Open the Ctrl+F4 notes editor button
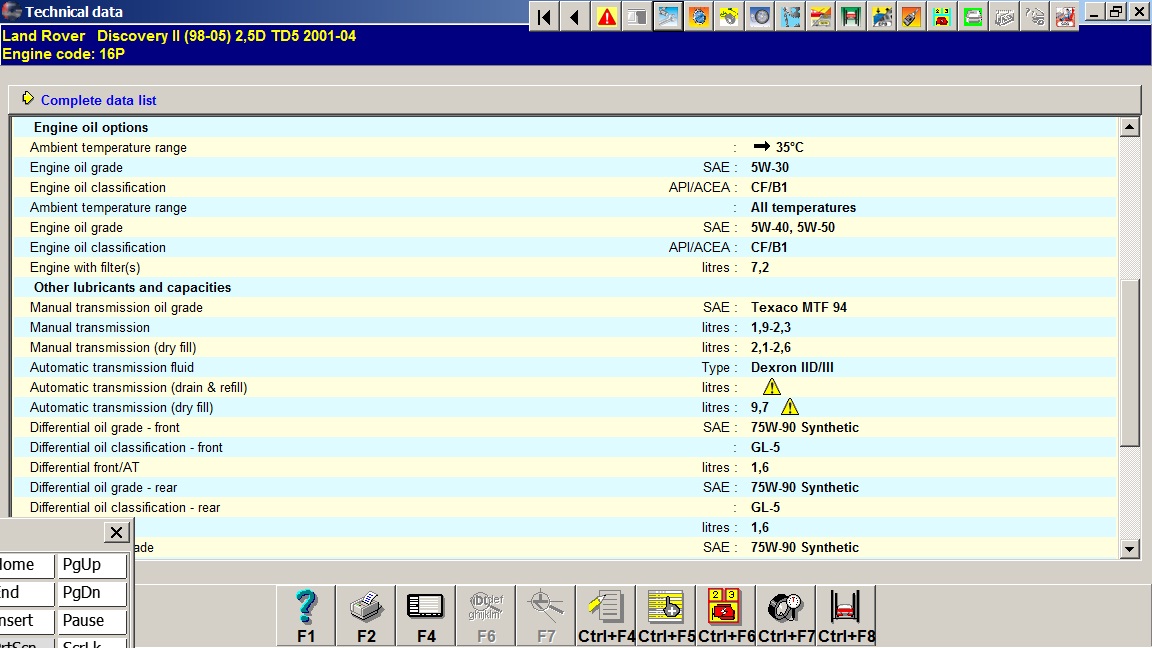Screen dimensions: 1152x648 pyautogui.click(x=606, y=615)
